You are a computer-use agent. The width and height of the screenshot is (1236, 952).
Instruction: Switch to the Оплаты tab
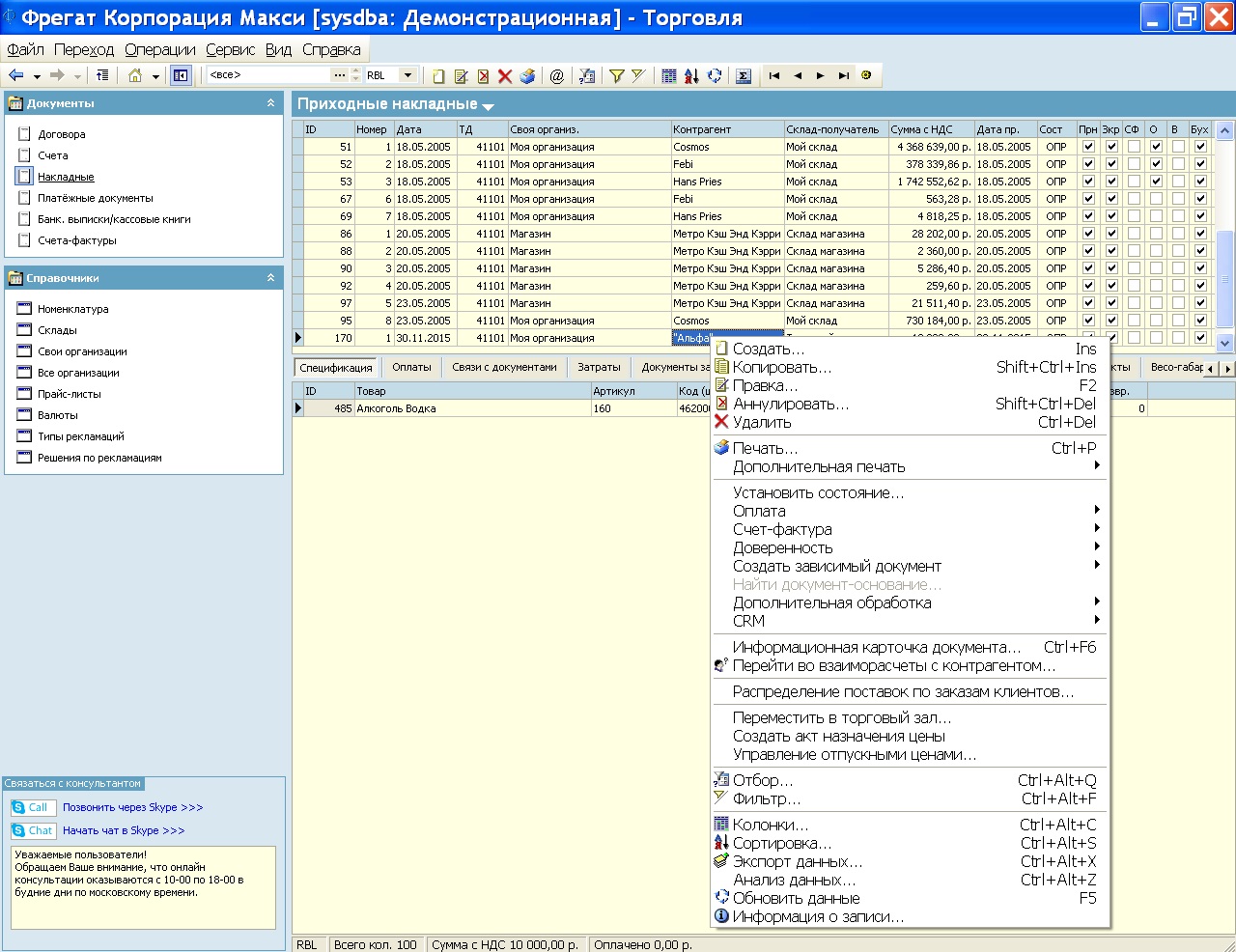[411, 367]
